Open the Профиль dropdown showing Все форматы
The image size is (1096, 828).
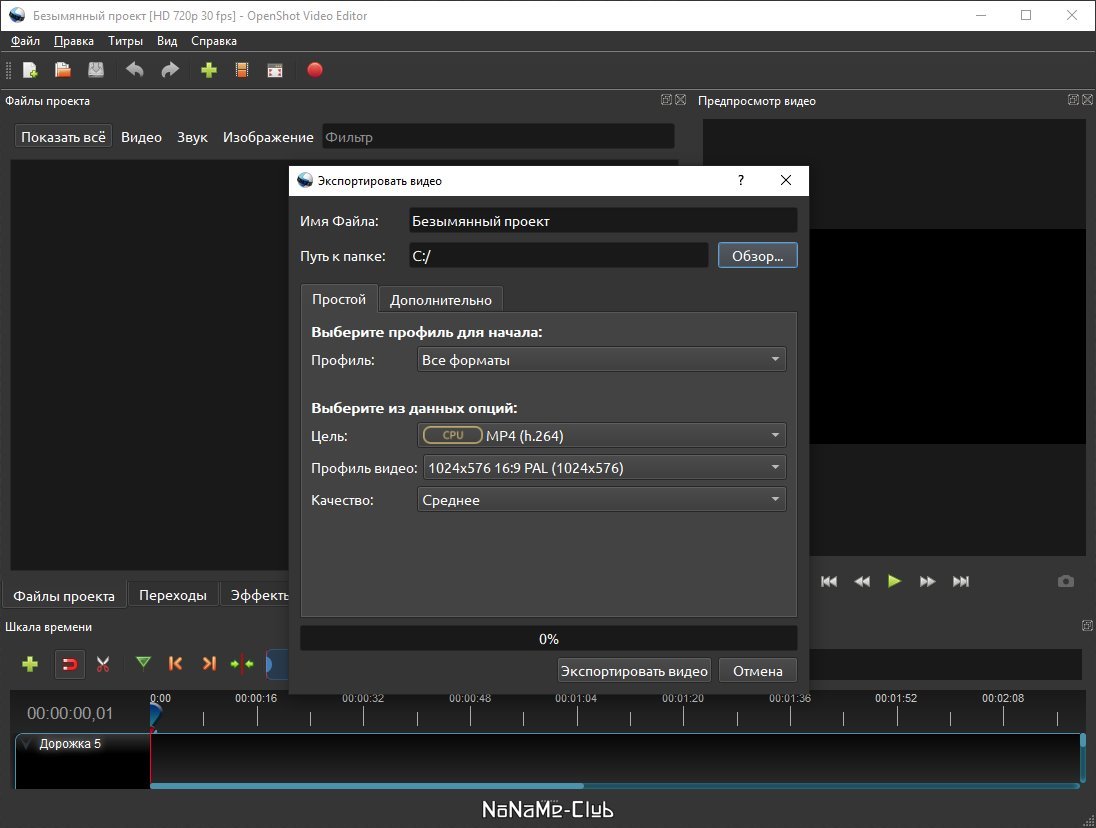click(x=601, y=360)
